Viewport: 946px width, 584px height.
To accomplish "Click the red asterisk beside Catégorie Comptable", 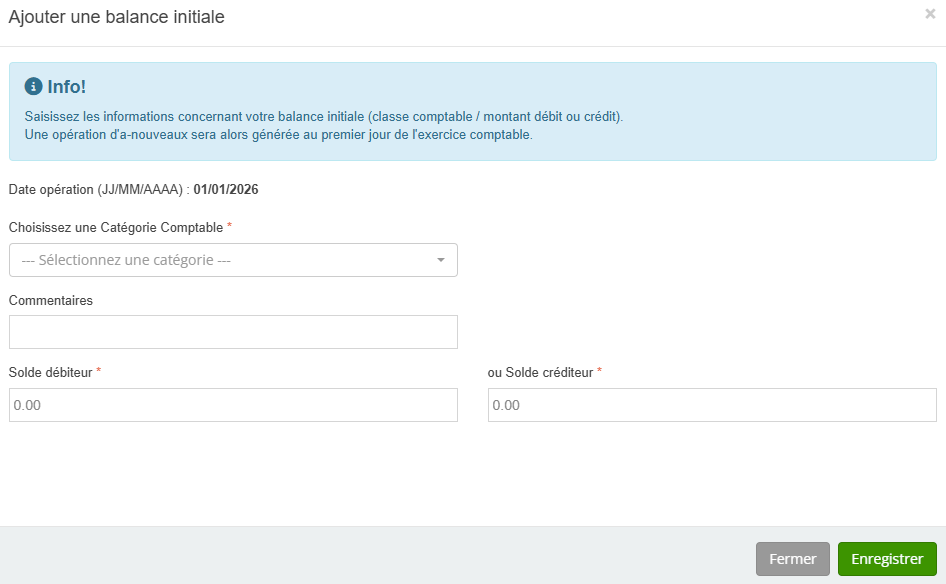I will (230, 227).
